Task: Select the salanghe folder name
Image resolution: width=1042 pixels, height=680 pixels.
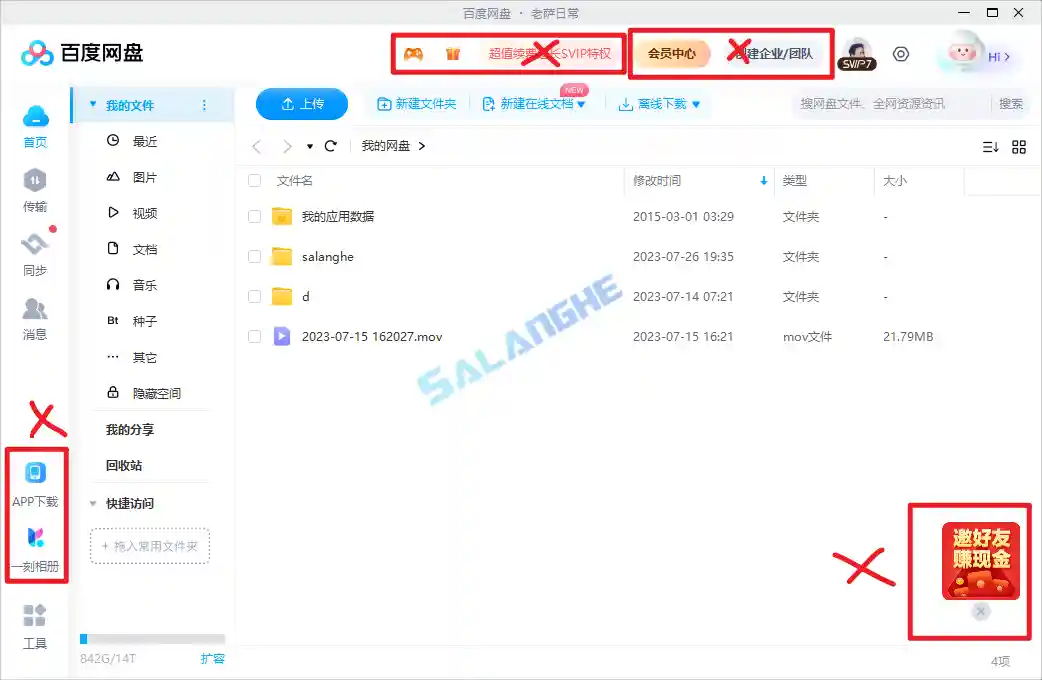Action: (328, 257)
